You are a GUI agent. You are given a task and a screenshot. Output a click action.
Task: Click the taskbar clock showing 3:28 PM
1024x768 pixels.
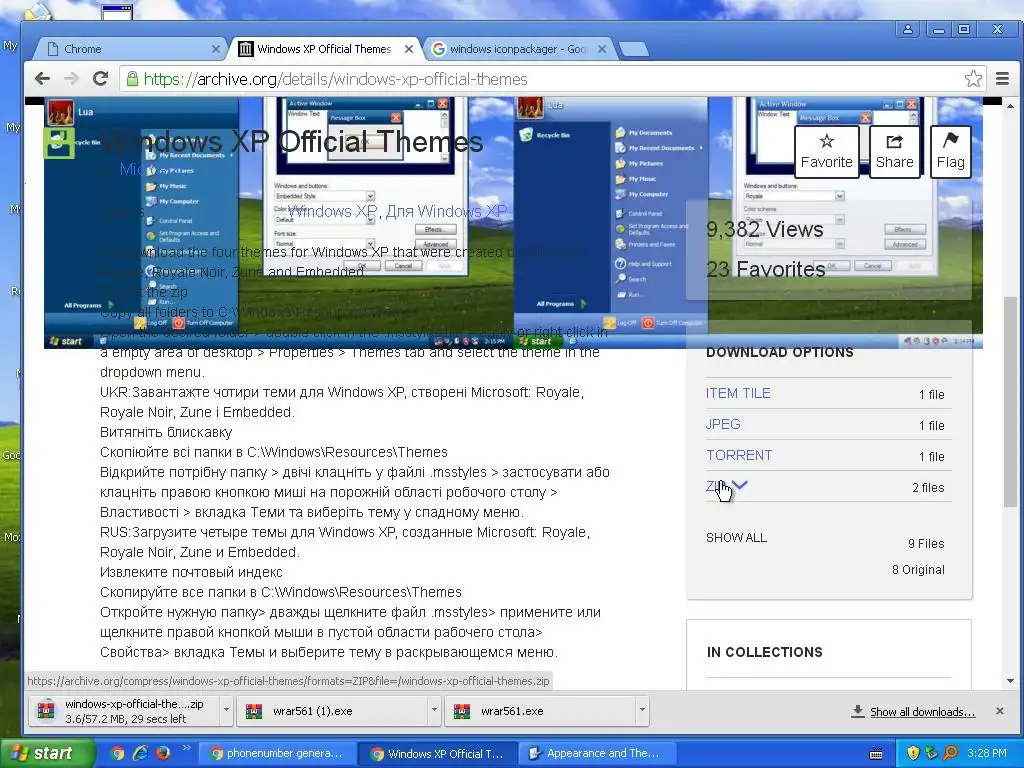coord(987,753)
